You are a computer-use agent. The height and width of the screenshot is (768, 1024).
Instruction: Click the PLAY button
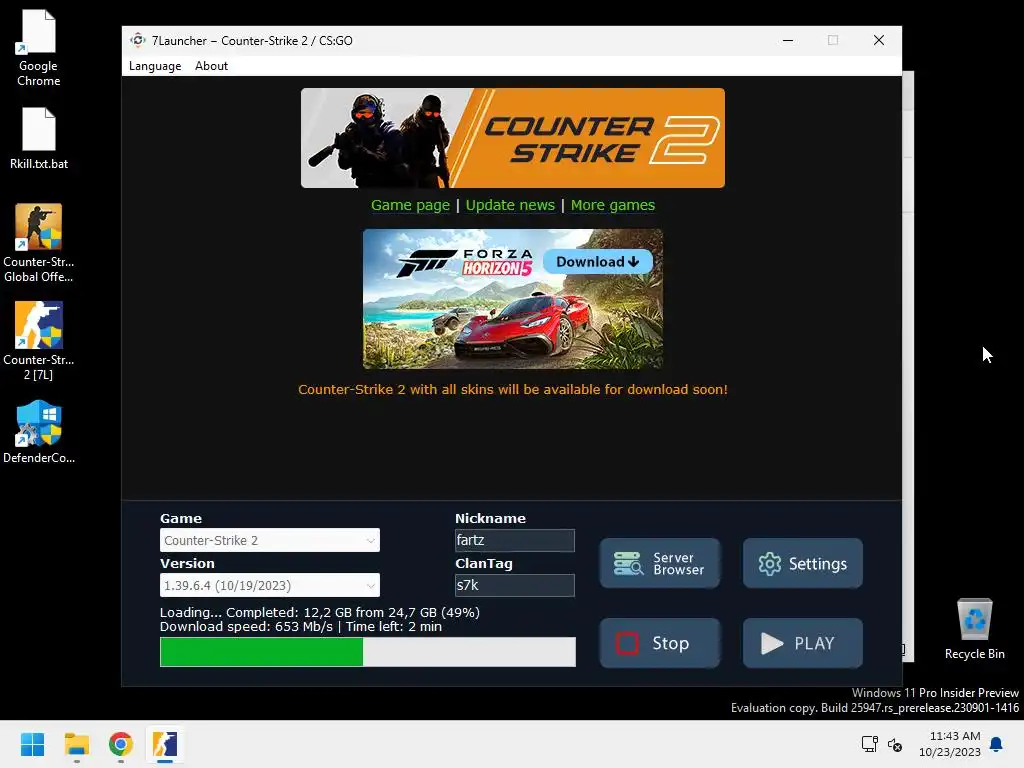click(803, 643)
